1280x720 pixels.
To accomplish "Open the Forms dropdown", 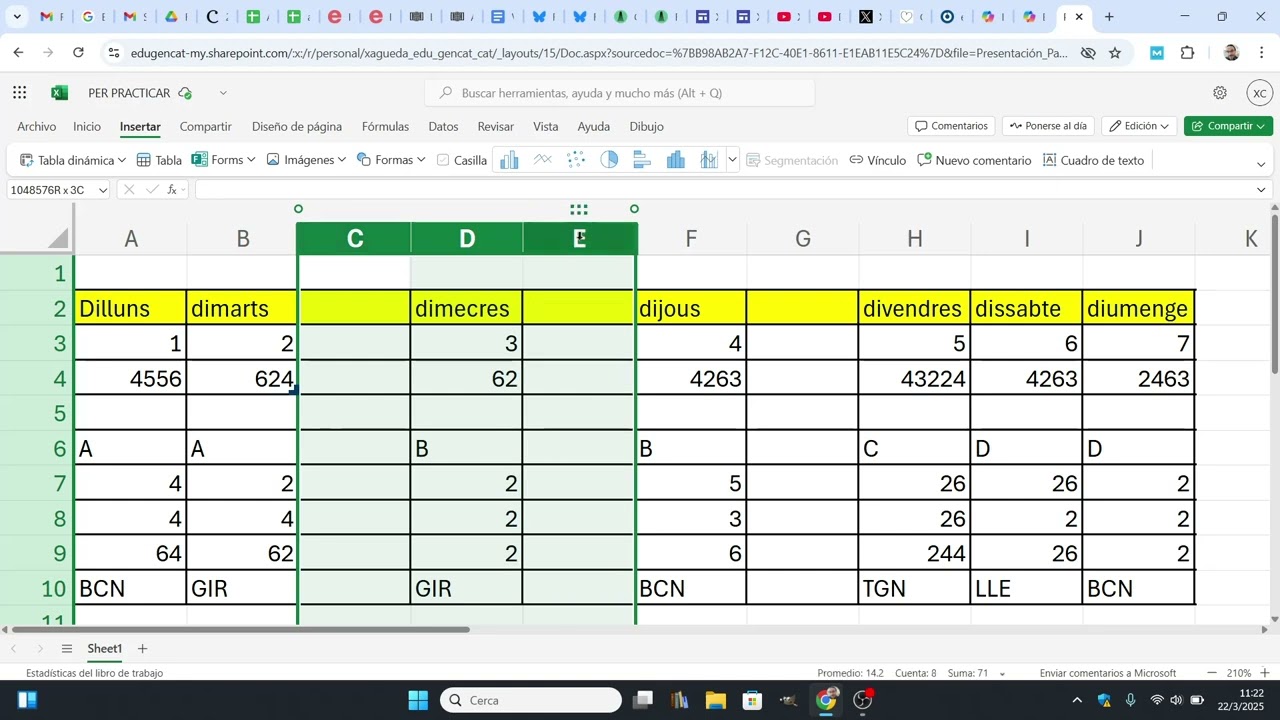I will click(x=251, y=160).
